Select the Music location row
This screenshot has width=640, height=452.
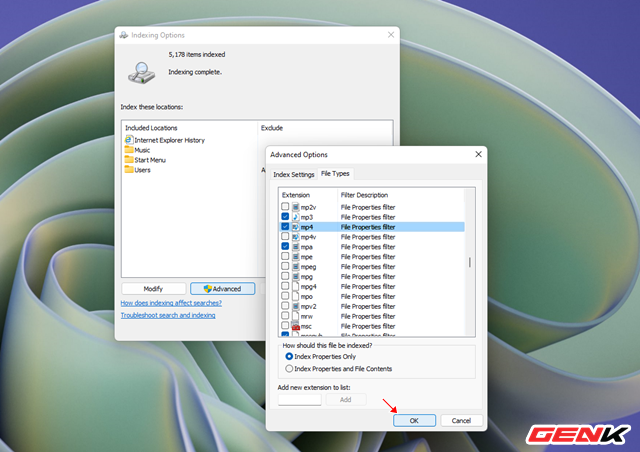(138, 150)
